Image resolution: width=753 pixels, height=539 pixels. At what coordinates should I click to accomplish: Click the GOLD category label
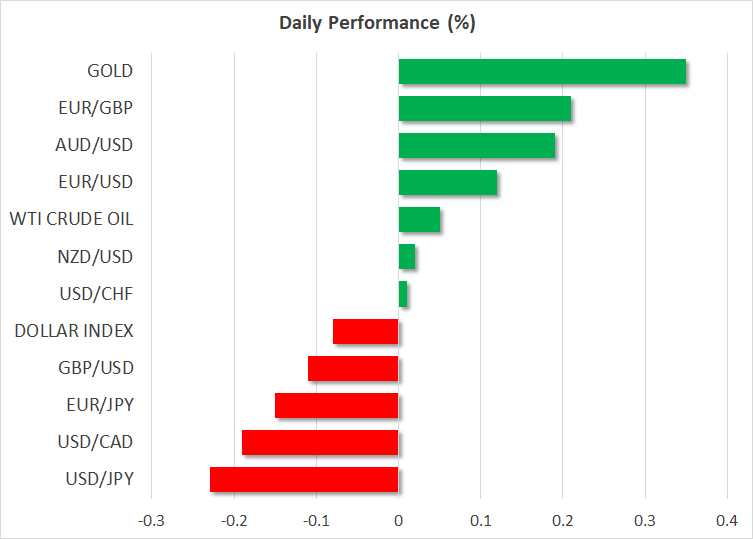coord(110,71)
